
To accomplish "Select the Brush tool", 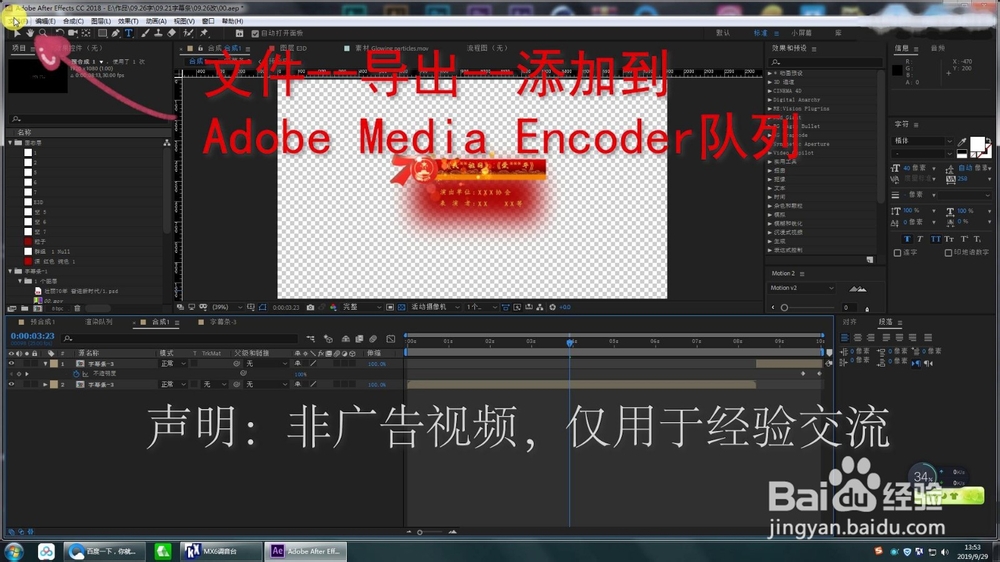I will click(x=145, y=33).
